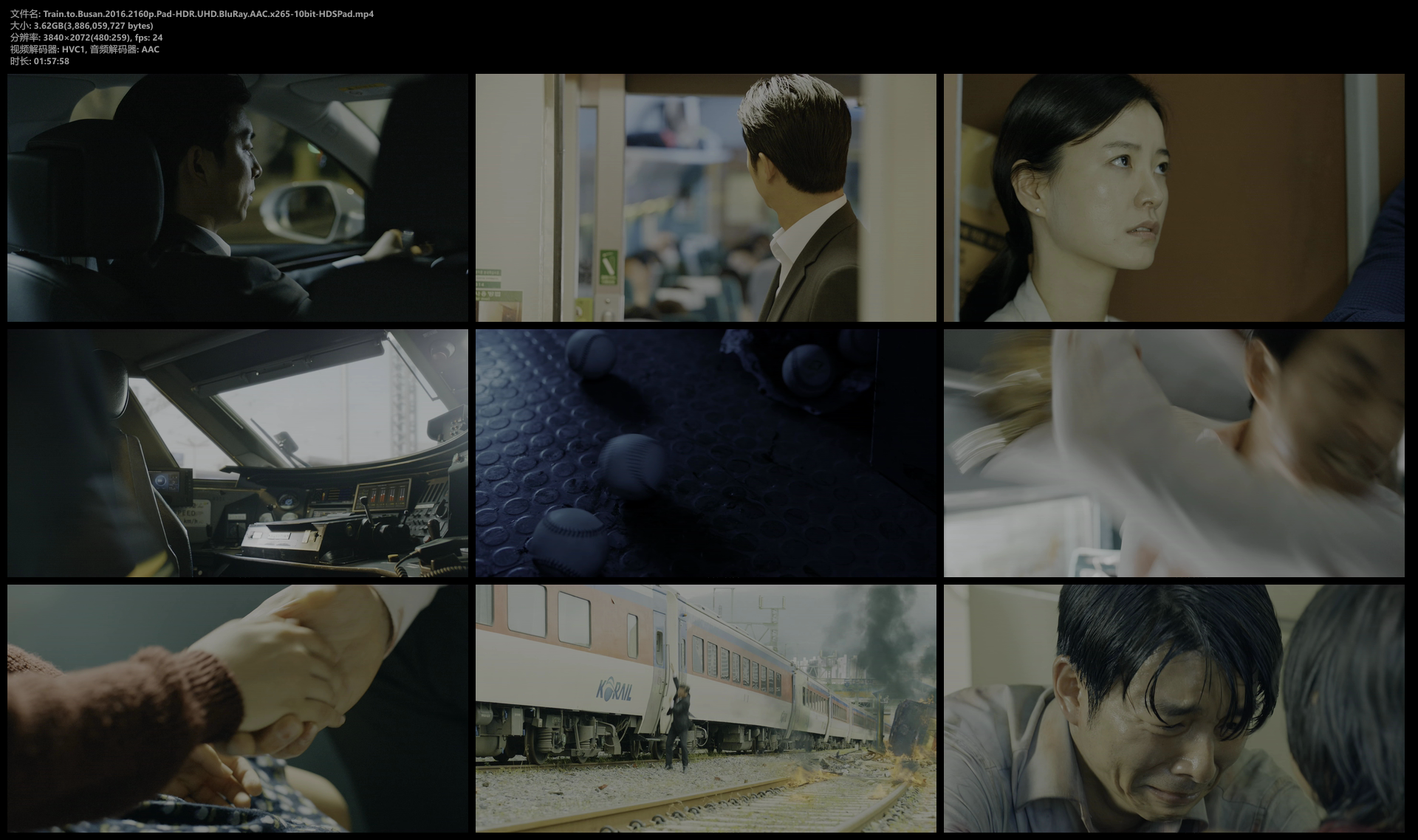Screen dimensions: 1418x840
Task: Click the green sign on the train door
Action: coord(608,268)
